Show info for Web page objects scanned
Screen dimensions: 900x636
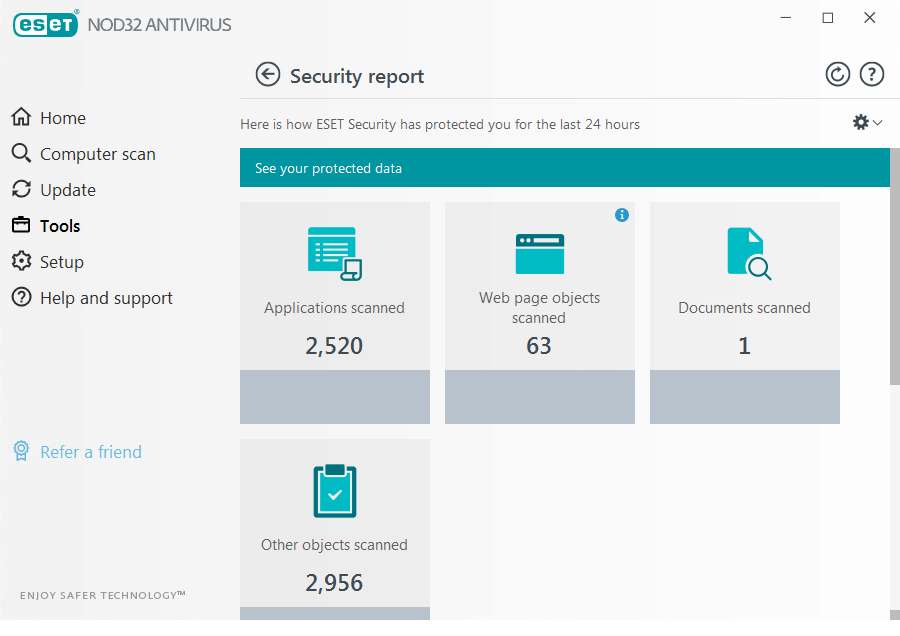click(622, 215)
